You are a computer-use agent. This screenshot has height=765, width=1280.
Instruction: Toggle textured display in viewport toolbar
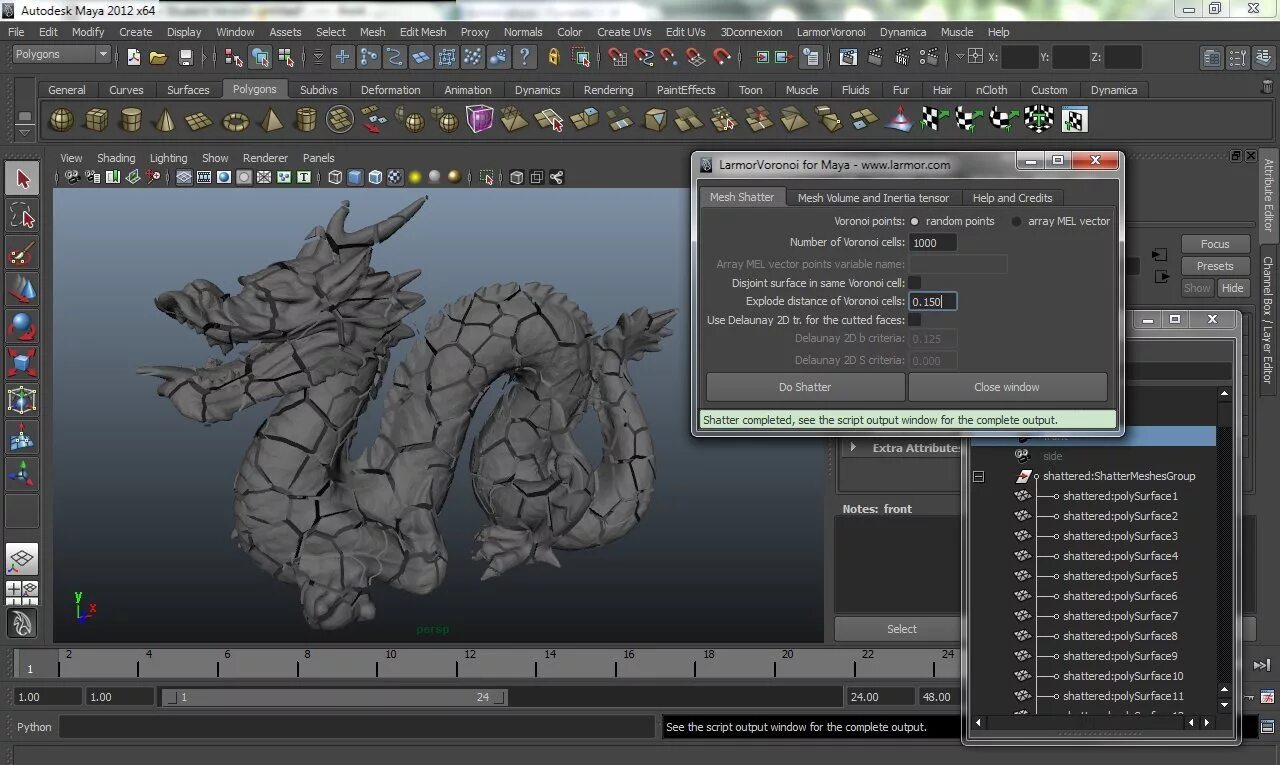tap(395, 178)
